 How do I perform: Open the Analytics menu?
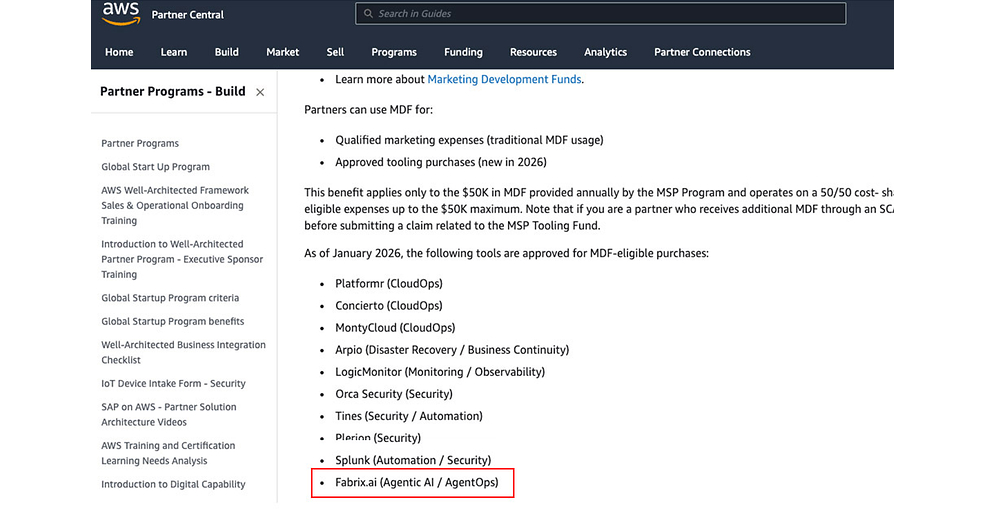coord(606,52)
